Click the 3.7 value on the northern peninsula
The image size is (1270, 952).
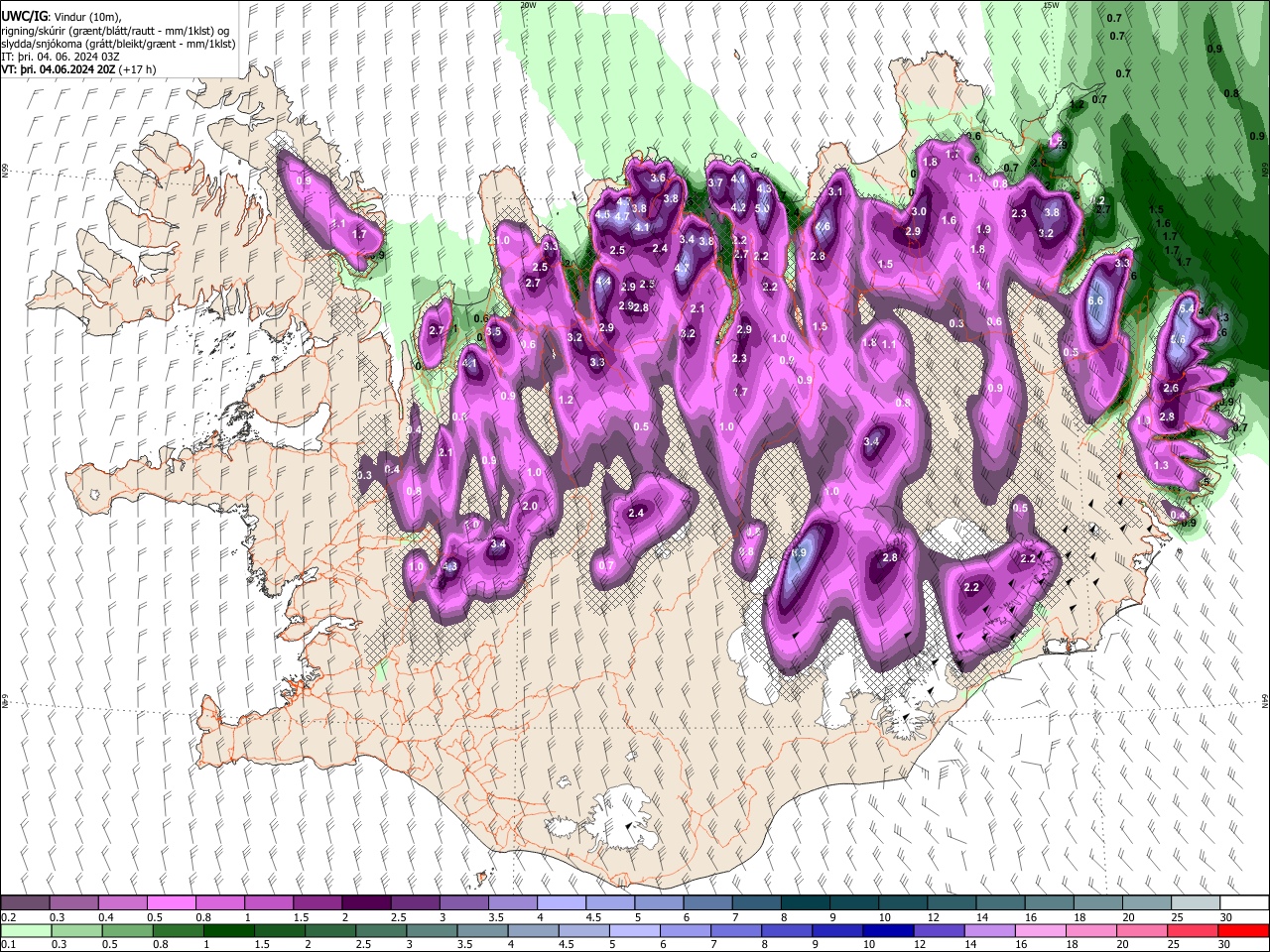pos(714,182)
